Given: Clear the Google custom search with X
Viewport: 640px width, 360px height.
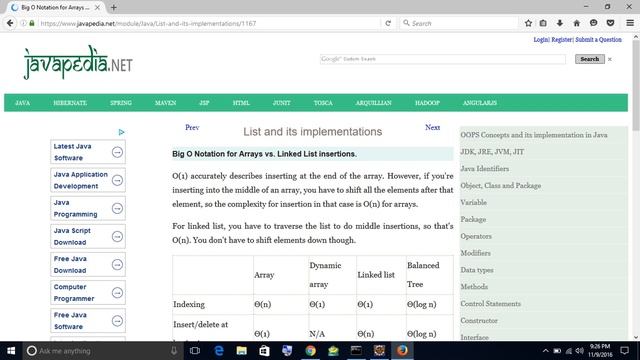Looking at the screenshot, I should click(x=610, y=59).
